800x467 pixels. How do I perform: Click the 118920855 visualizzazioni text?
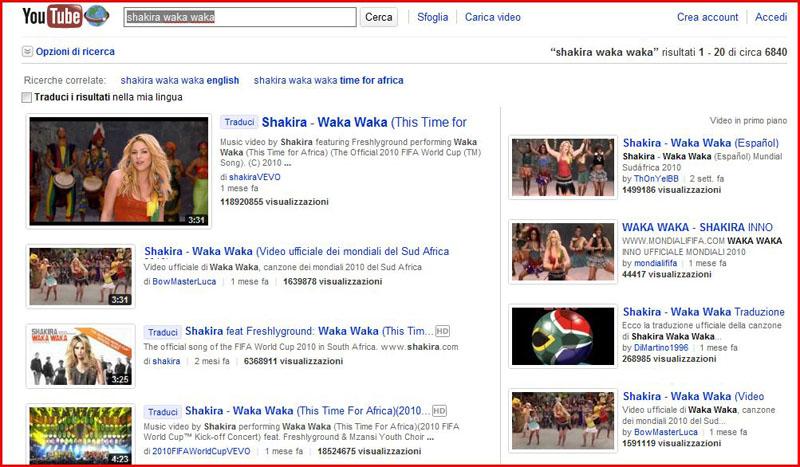coord(274,202)
